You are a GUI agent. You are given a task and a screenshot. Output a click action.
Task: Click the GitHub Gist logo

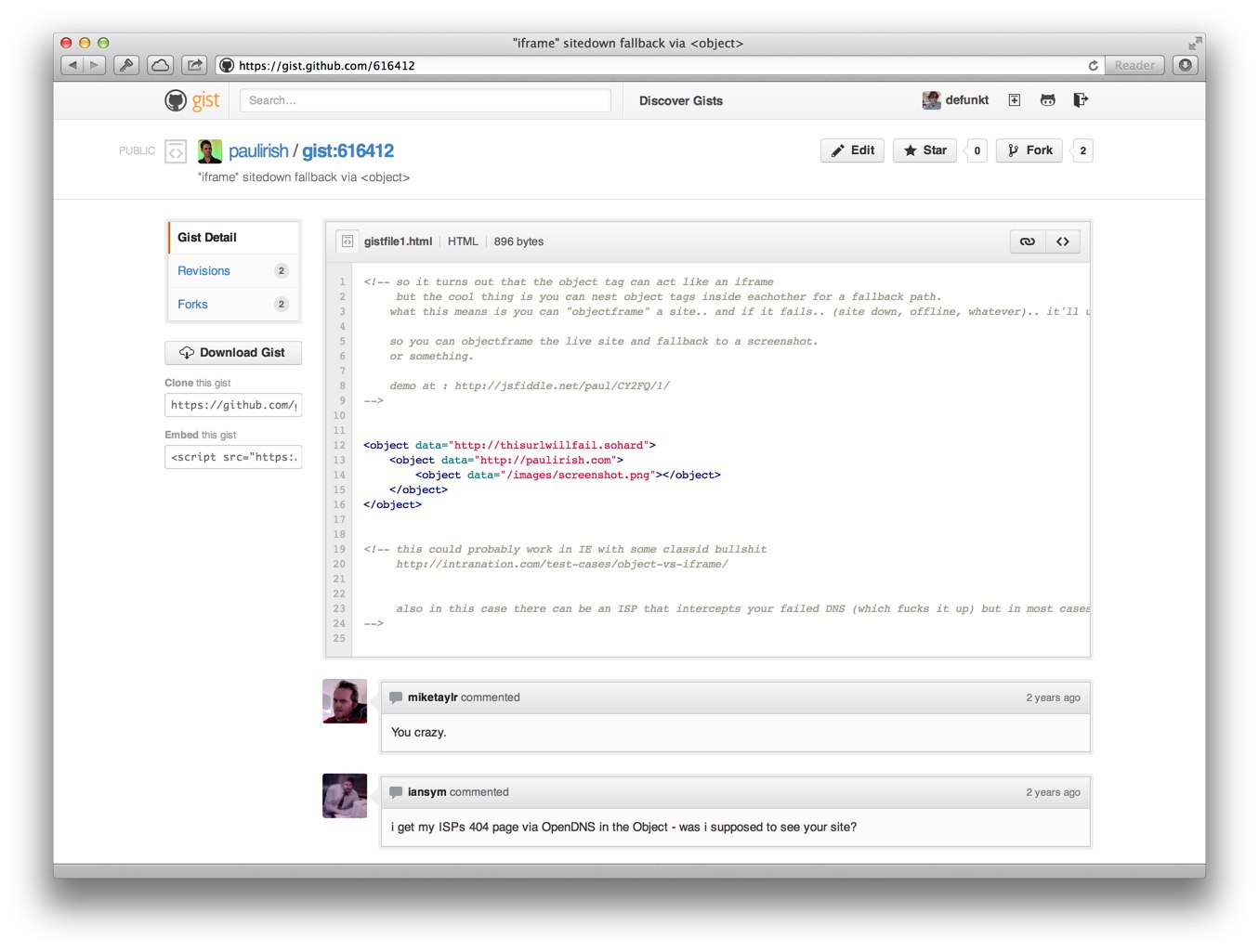tap(192, 100)
